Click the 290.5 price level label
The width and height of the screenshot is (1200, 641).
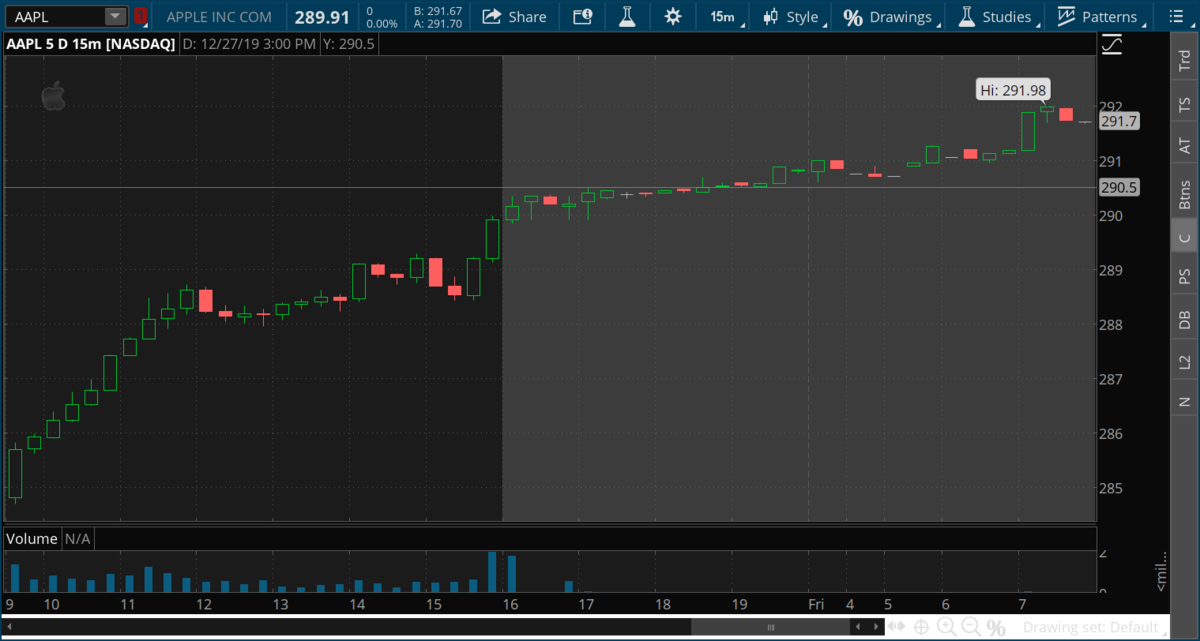coord(1119,187)
